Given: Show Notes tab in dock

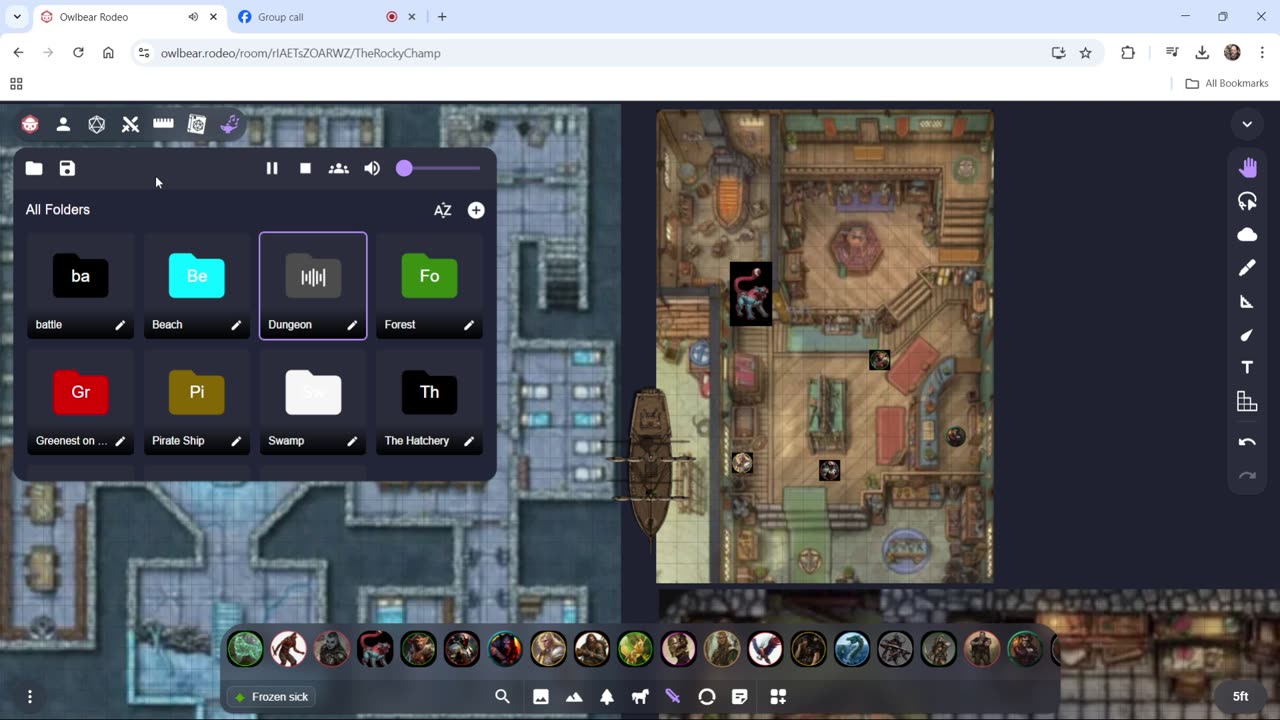Looking at the screenshot, I should 740,697.
